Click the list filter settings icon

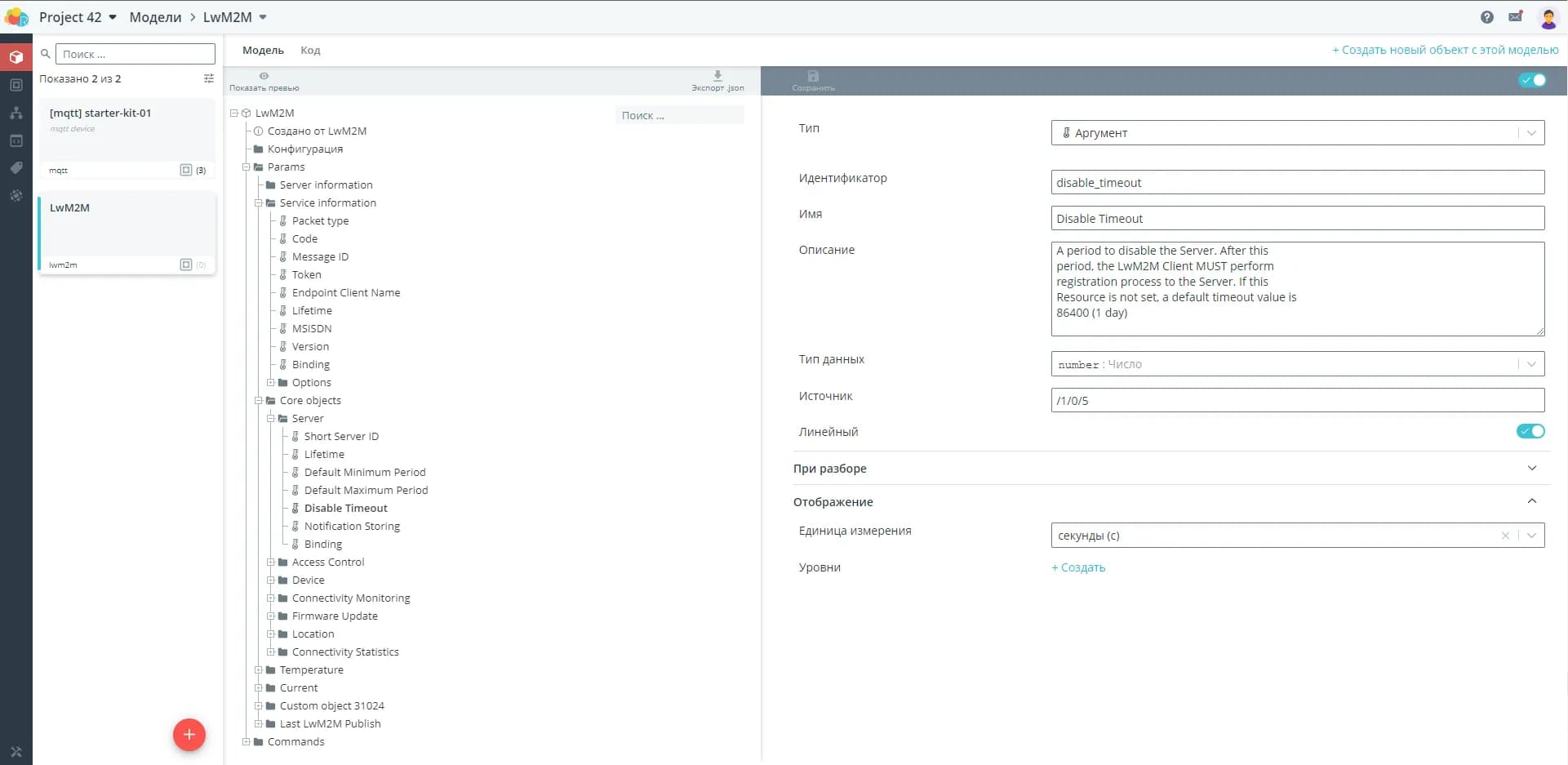tap(209, 78)
